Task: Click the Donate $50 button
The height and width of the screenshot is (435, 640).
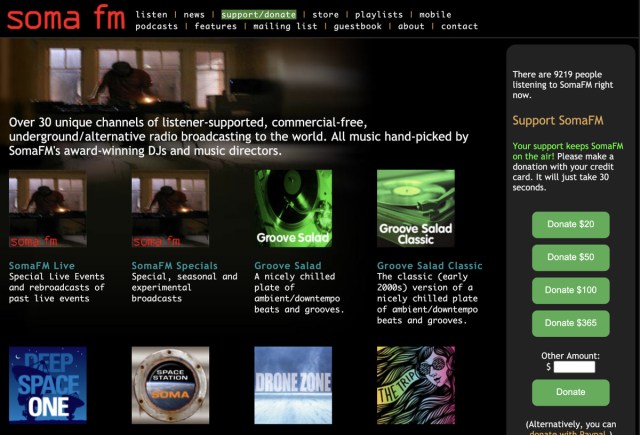Action: (571, 257)
